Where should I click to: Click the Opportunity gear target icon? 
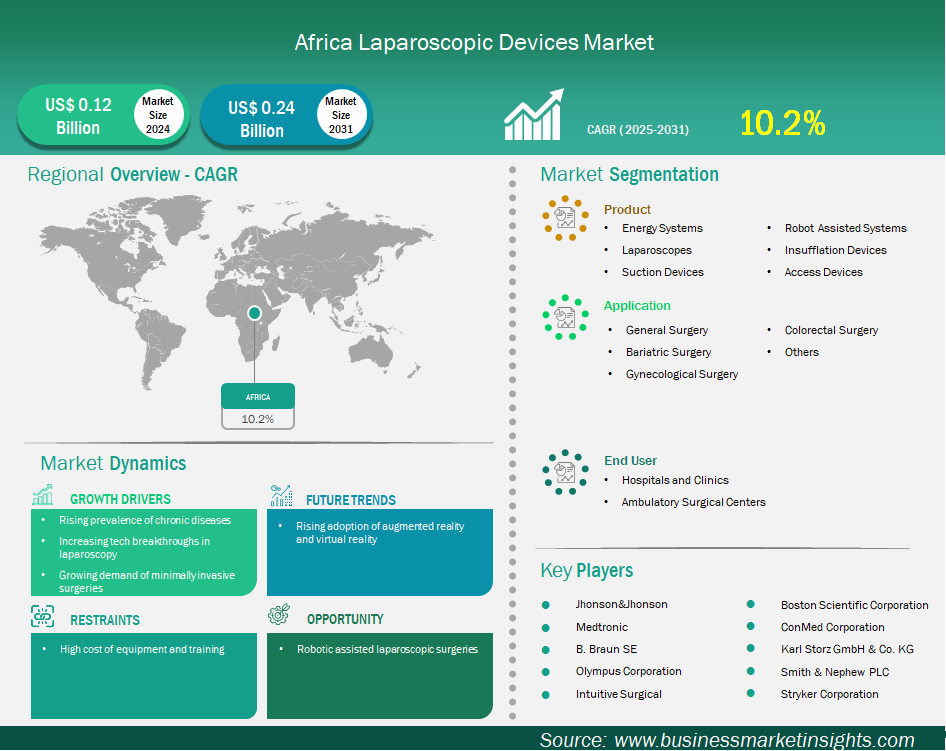pos(279,614)
